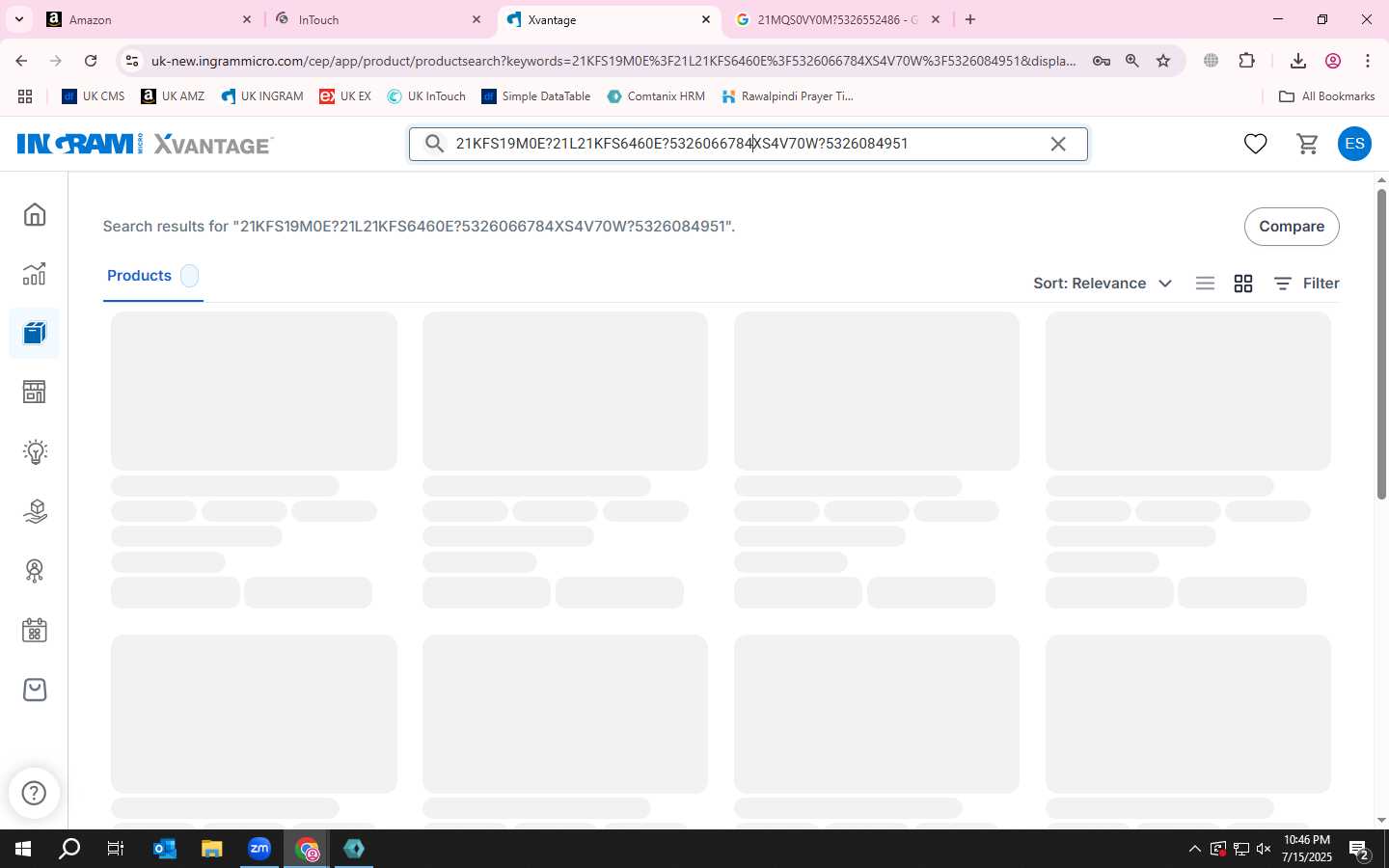Click the Ingram Micro Xvantage logo
Image resolution: width=1389 pixels, height=868 pixels.
146,144
